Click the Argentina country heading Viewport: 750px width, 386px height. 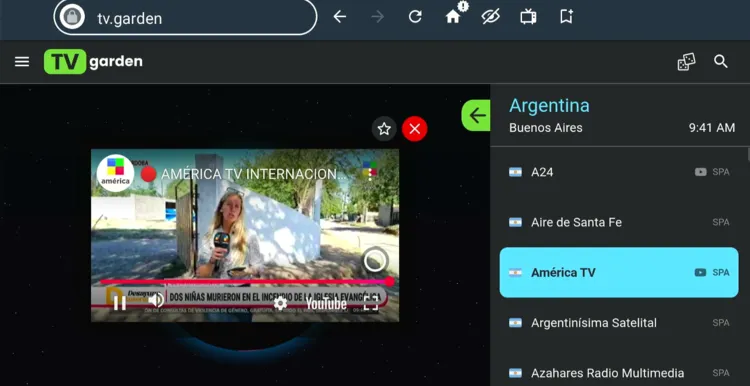(549, 106)
